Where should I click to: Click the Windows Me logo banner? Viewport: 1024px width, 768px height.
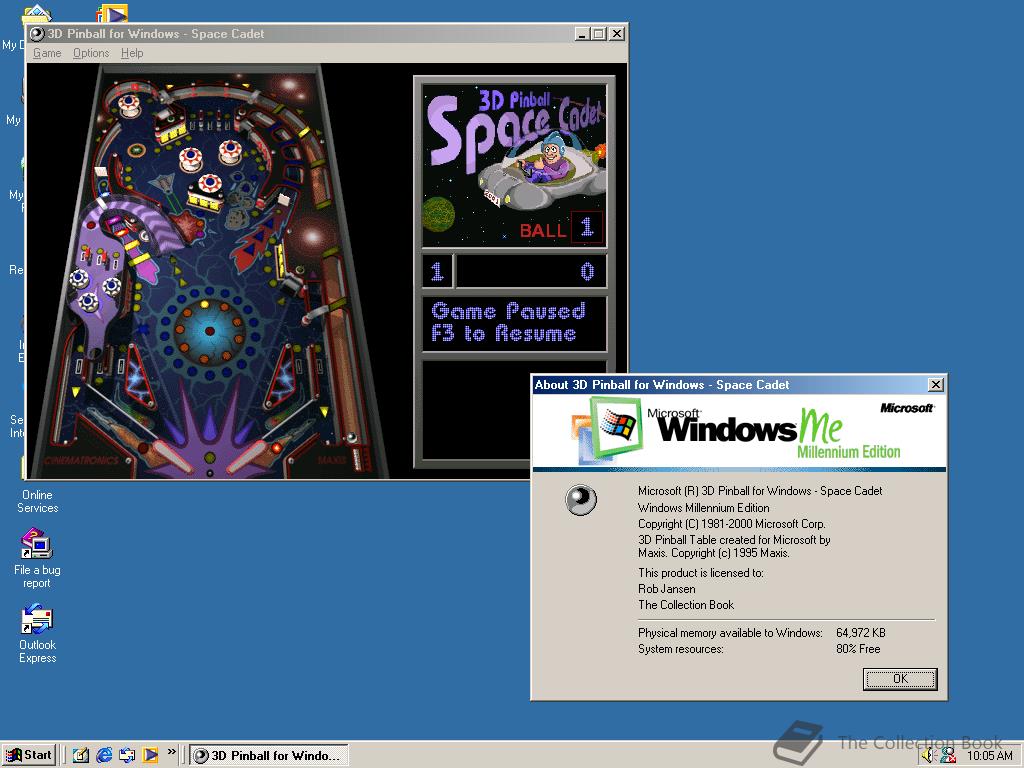(x=739, y=431)
